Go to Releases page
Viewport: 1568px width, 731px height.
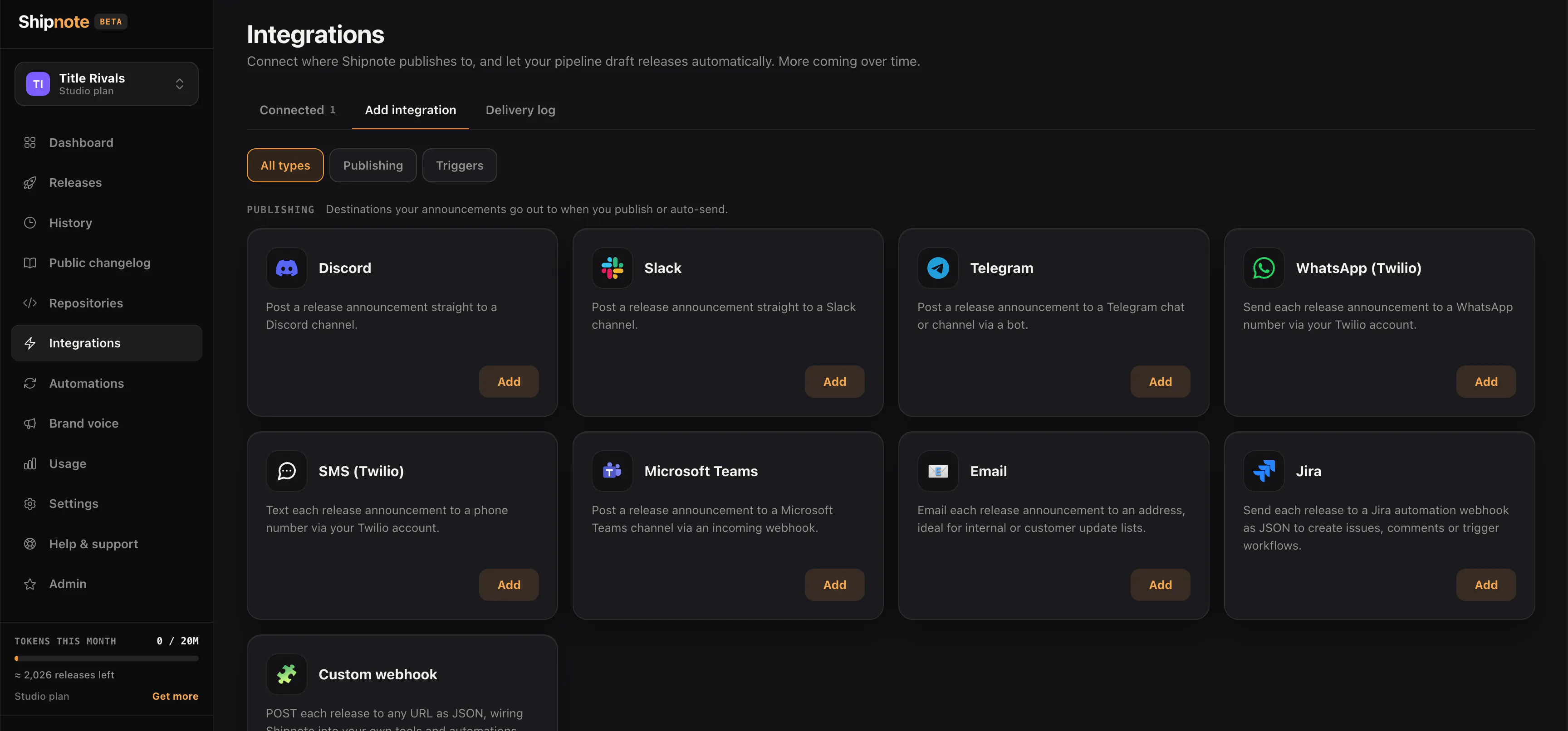pyautogui.click(x=107, y=182)
